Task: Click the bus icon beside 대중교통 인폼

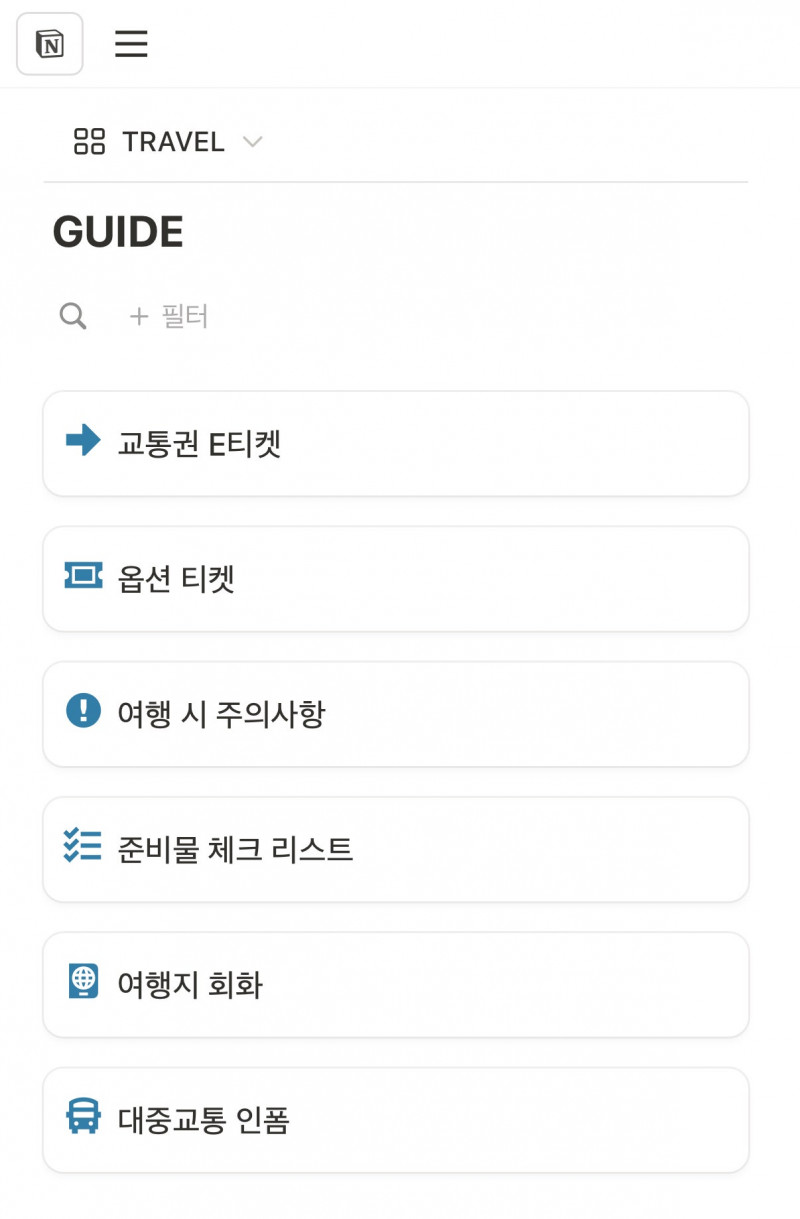Action: coord(83,1116)
